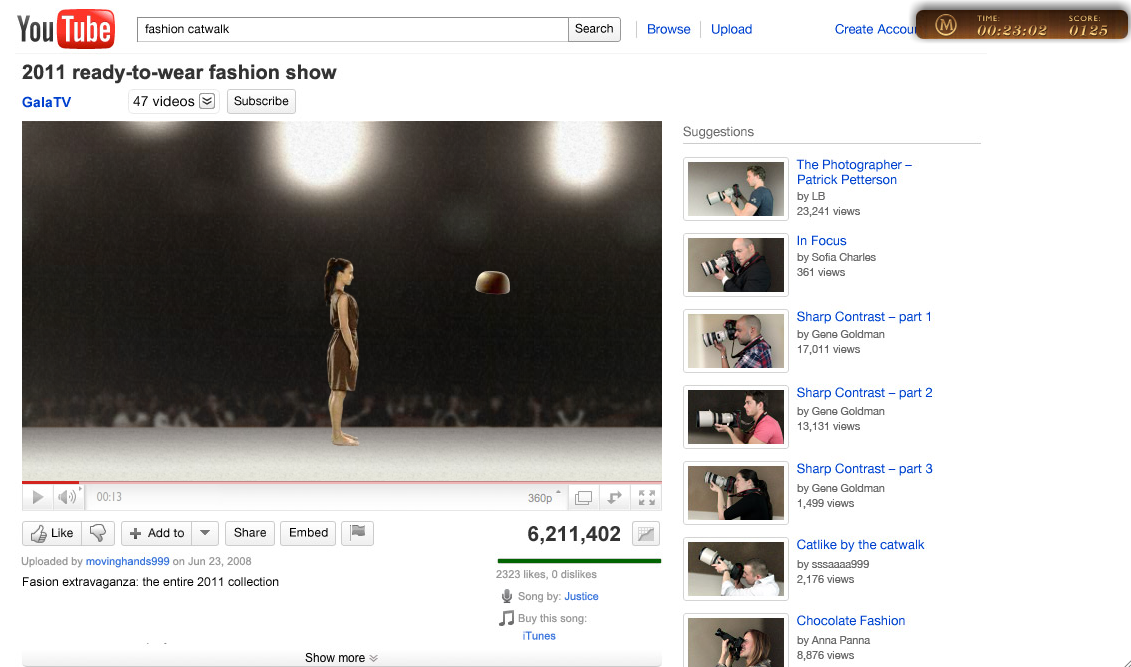Expand description with Show more
This screenshot has width=1131, height=667.
point(341,658)
